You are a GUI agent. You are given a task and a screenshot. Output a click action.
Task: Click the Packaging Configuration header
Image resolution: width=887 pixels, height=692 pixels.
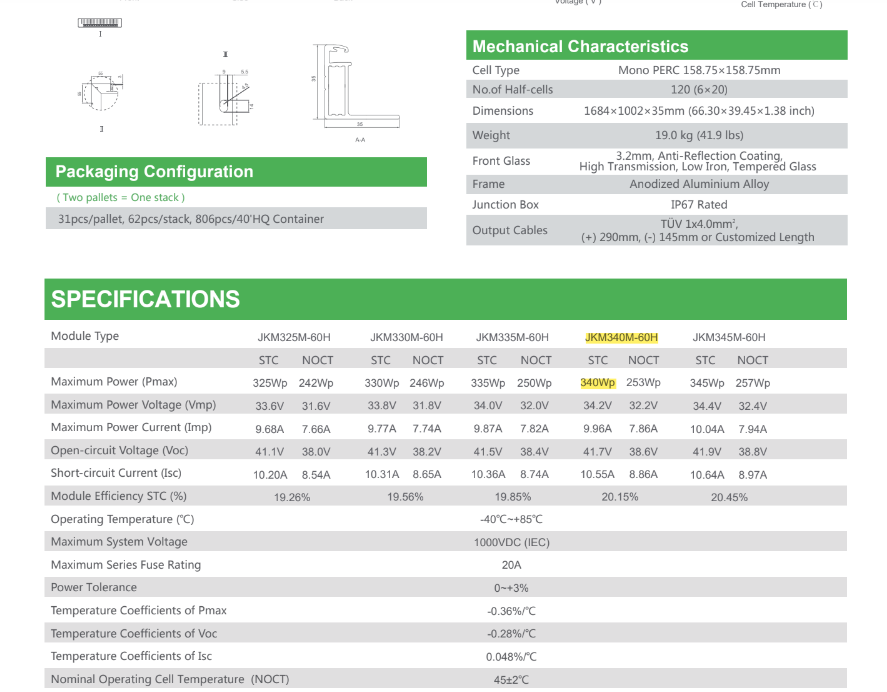(x=154, y=172)
